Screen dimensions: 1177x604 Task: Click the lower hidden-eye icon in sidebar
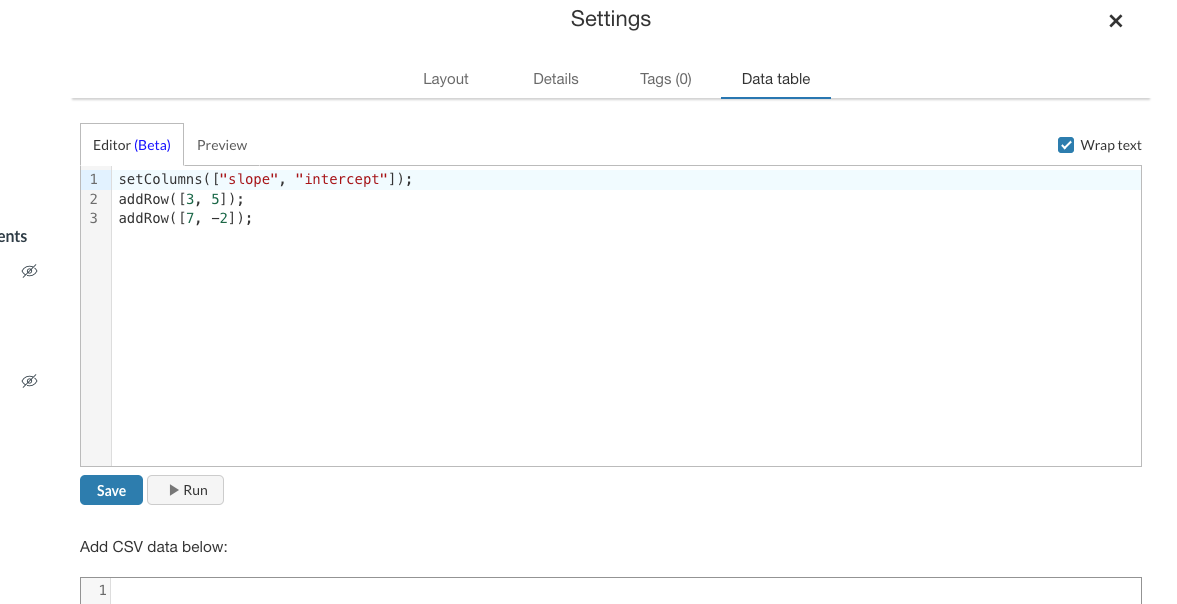[29, 381]
